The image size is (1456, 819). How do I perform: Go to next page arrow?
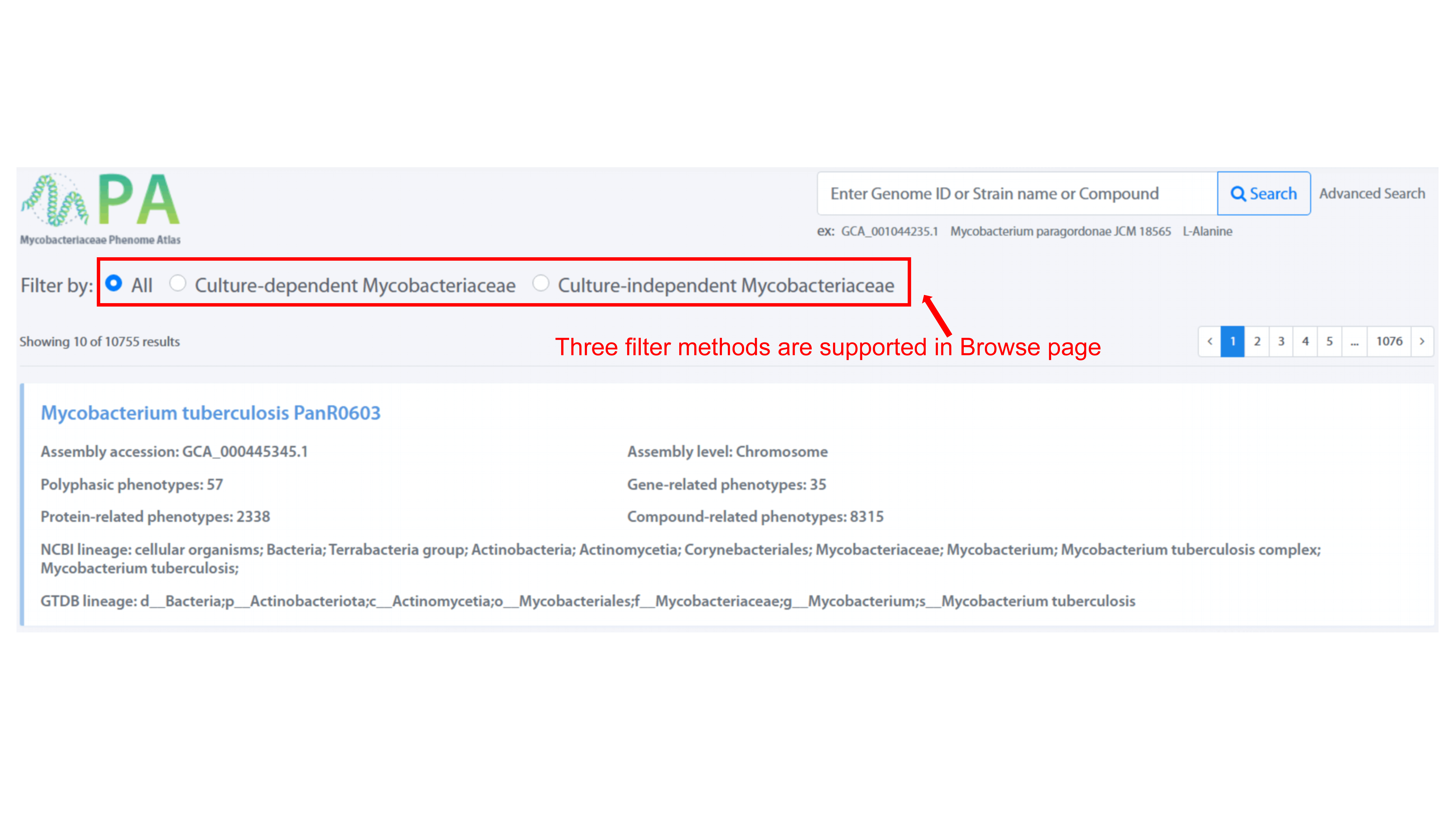pyautogui.click(x=1422, y=341)
